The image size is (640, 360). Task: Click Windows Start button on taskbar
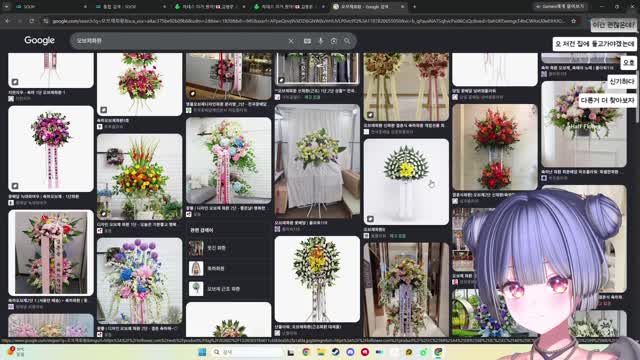[202, 352]
